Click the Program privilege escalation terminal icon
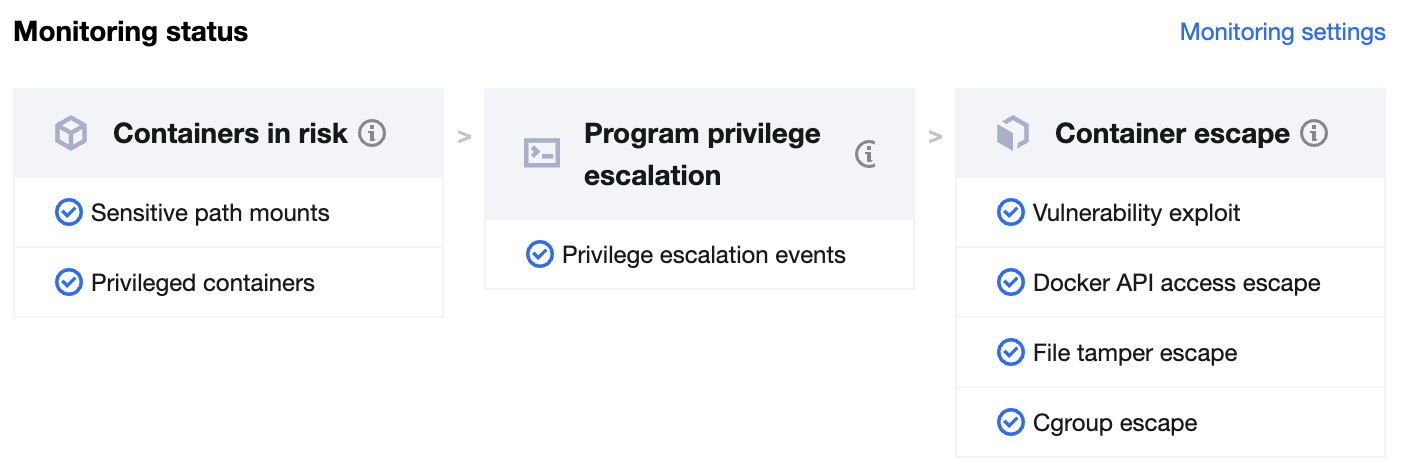This screenshot has width=1404, height=462. [542, 153]
